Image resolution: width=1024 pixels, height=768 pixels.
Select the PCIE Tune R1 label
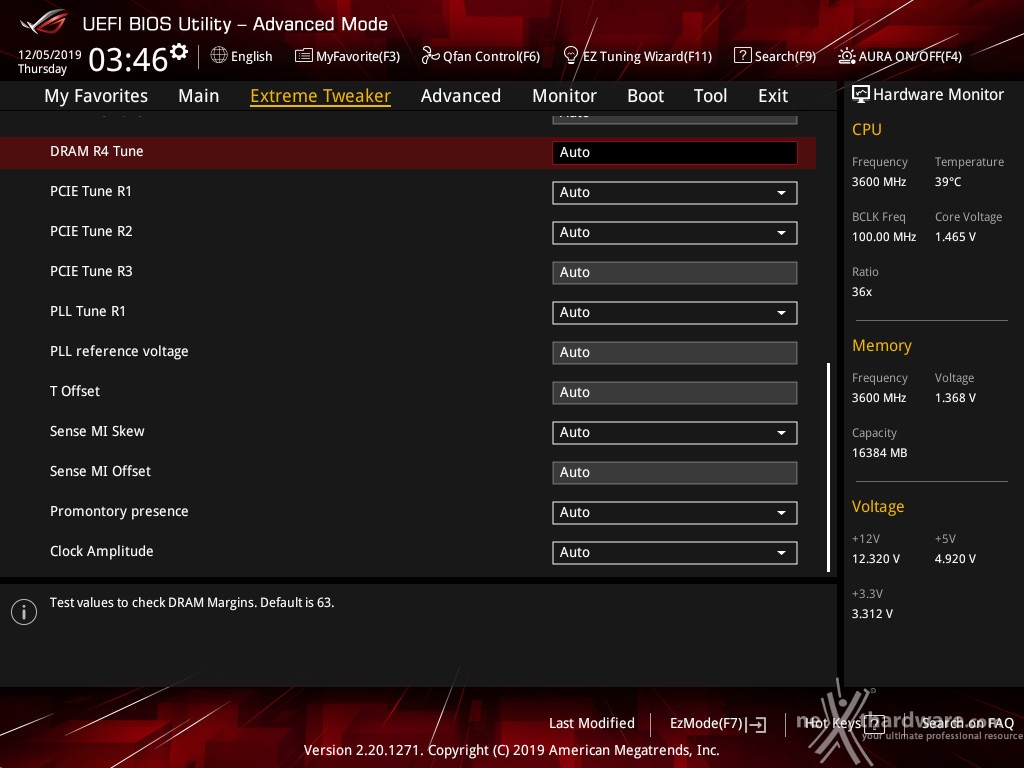(91, 191)
